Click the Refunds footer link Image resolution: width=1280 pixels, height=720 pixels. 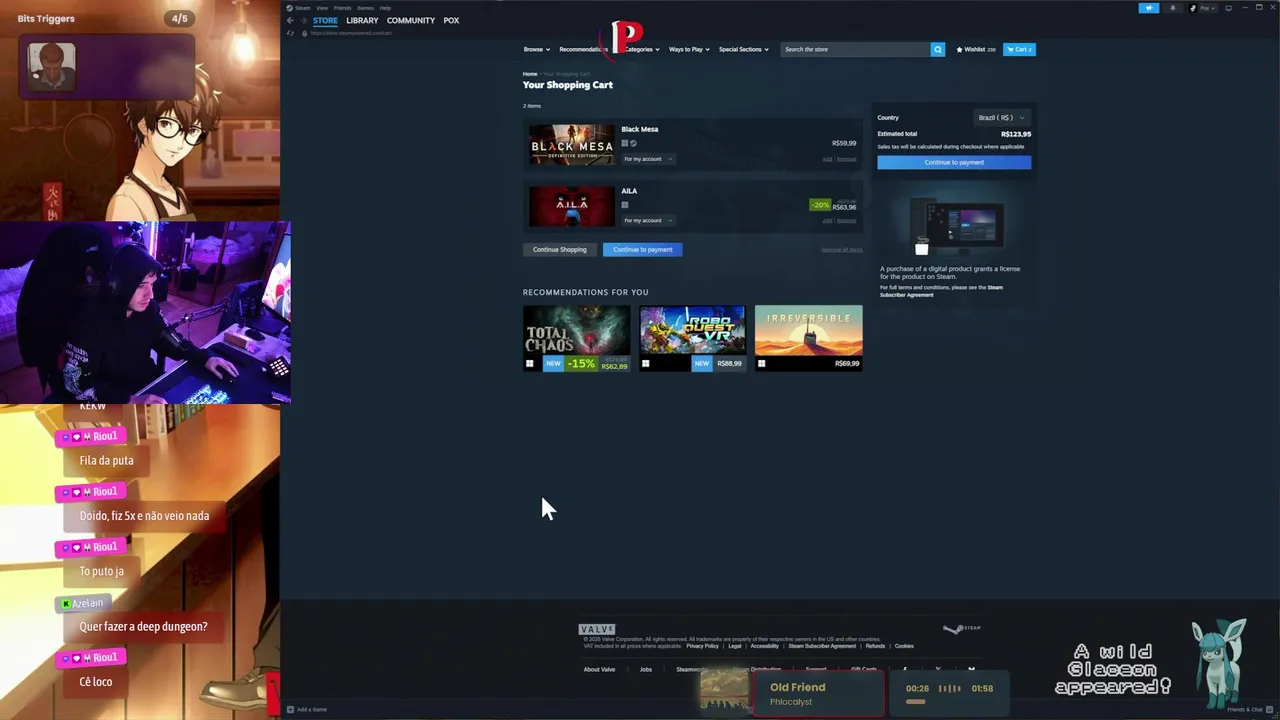tap(875, 646)
